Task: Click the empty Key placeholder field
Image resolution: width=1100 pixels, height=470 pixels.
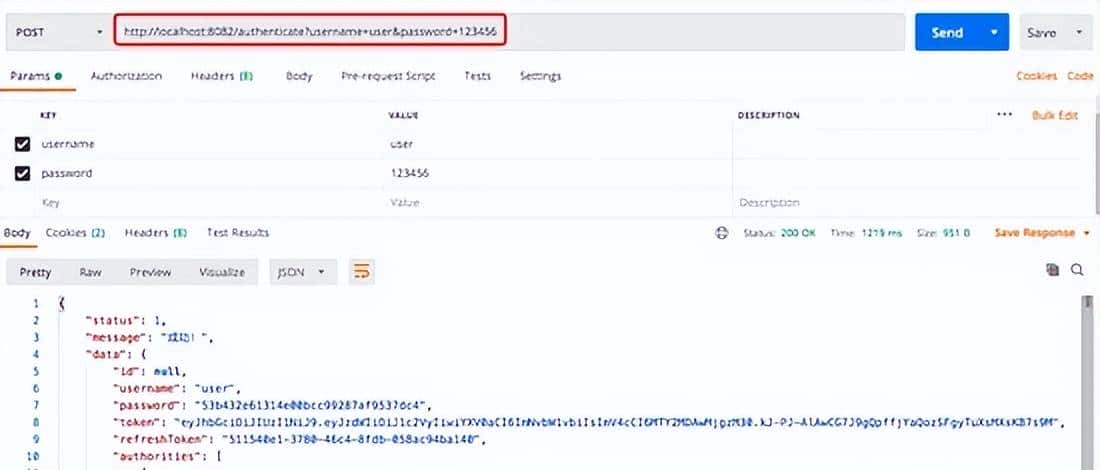Action: click(208, 202)
